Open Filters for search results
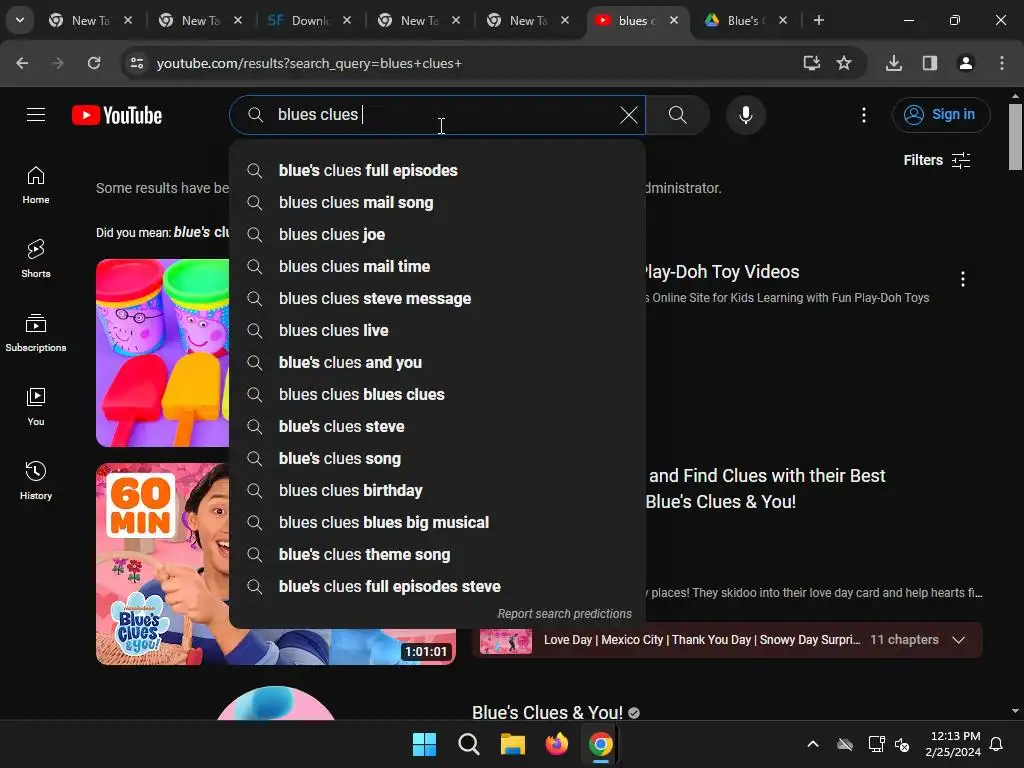 tap(936, 161)
